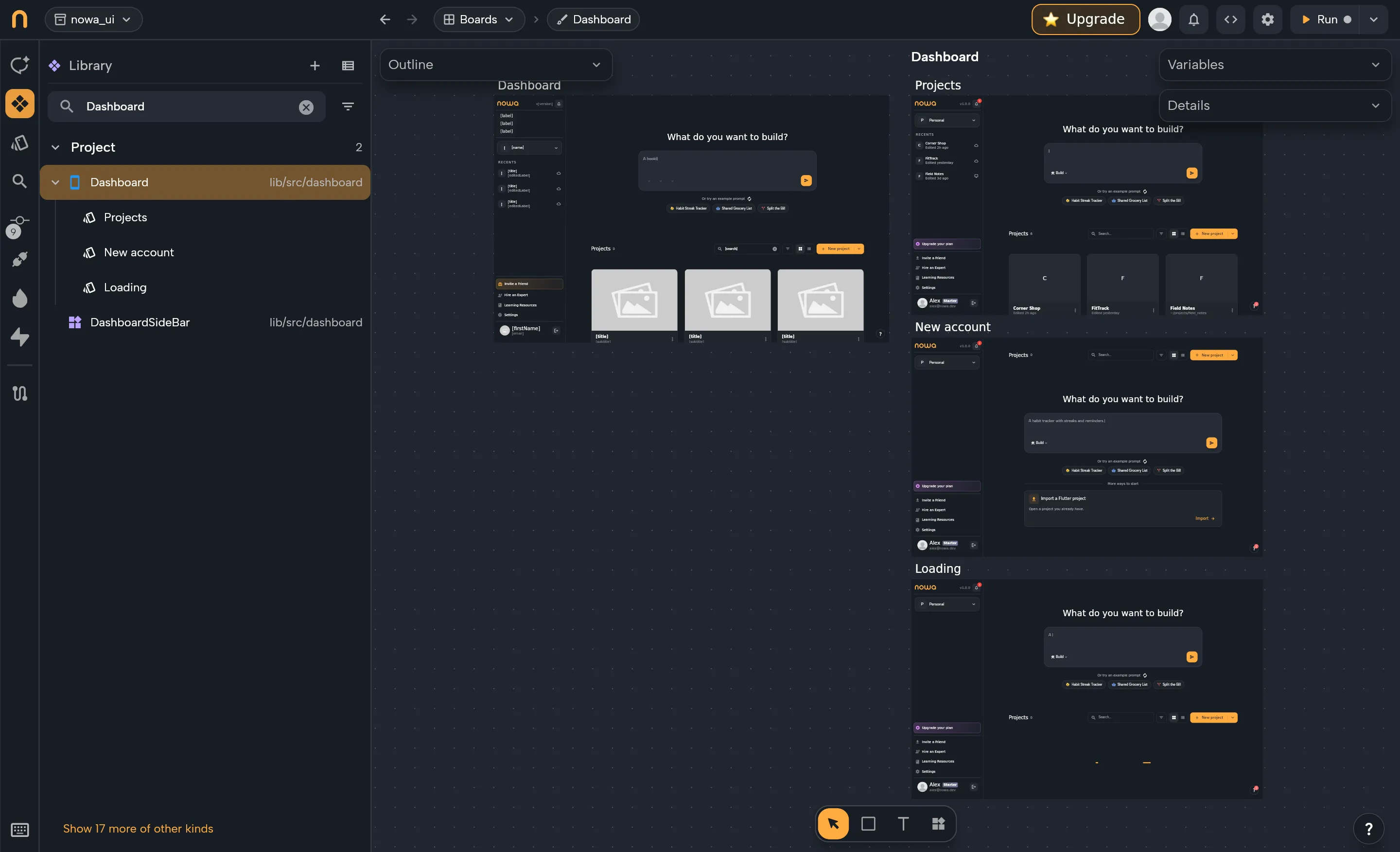The height and width of the screenshot is (852, 1400).
Task: Go back with left arrow
Action: tap(385, 19)
